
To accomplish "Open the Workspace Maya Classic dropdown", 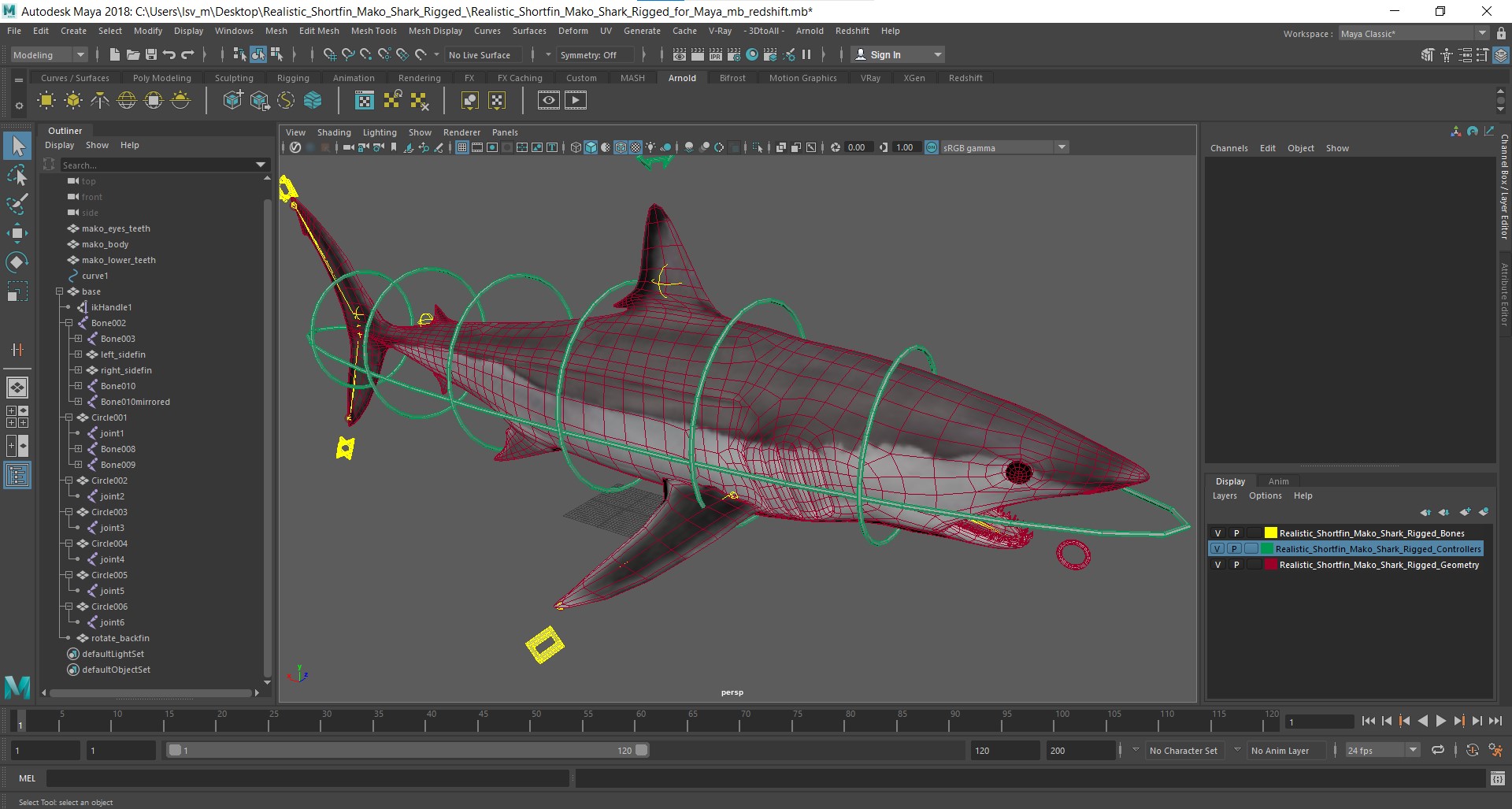I will point(1414,33).
